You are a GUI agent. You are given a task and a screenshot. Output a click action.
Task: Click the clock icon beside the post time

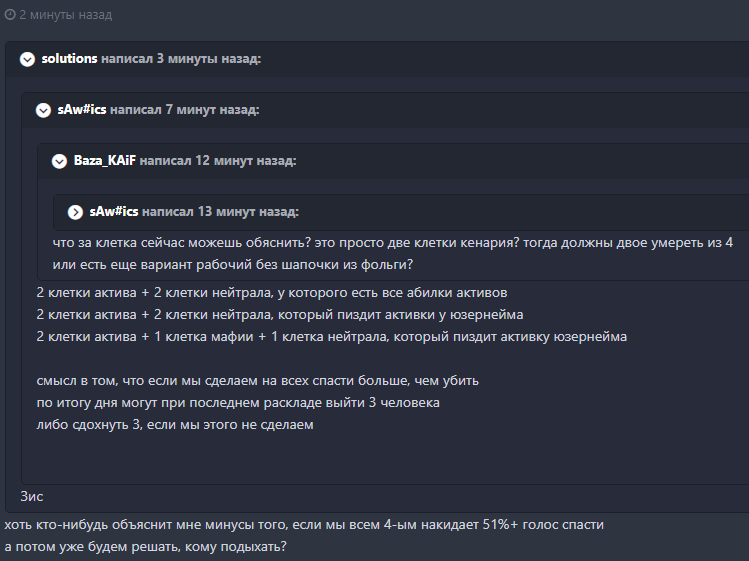pyautogui.click(x=10, y=16)
